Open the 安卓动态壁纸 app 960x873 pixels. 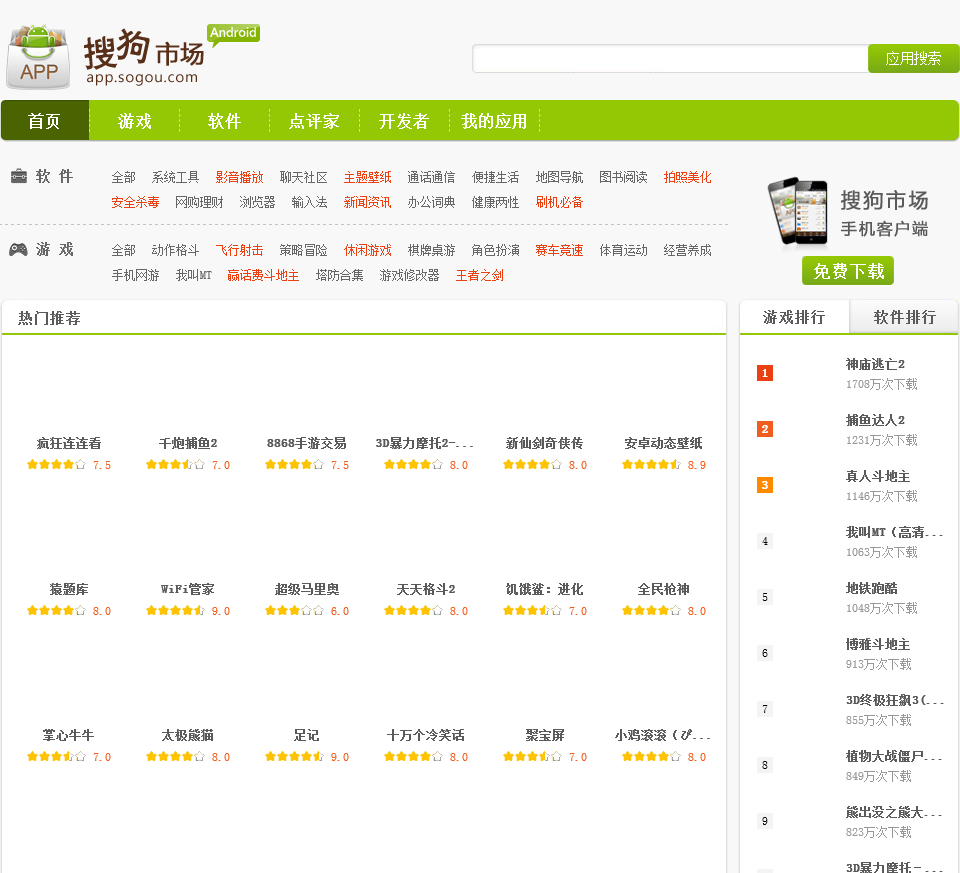[x=664, y=443]
